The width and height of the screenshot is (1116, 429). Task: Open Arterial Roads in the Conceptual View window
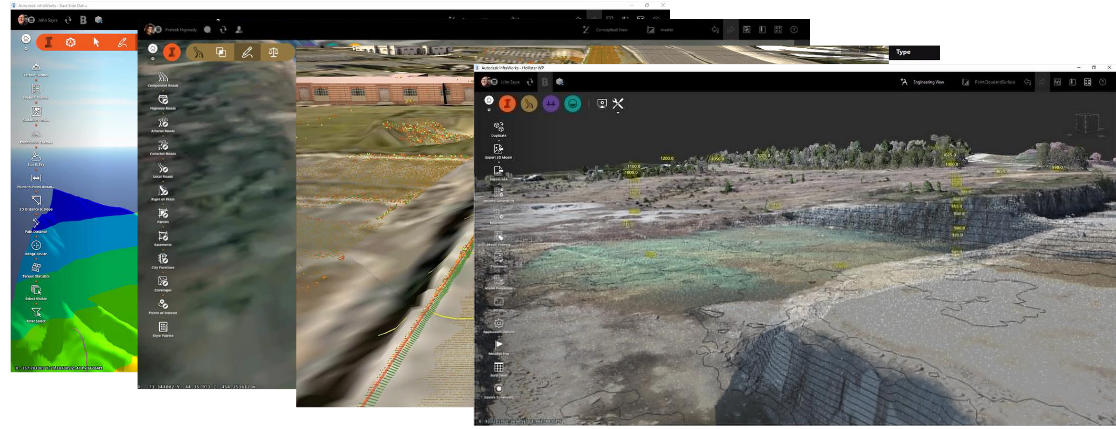click(x=162, y=125)
